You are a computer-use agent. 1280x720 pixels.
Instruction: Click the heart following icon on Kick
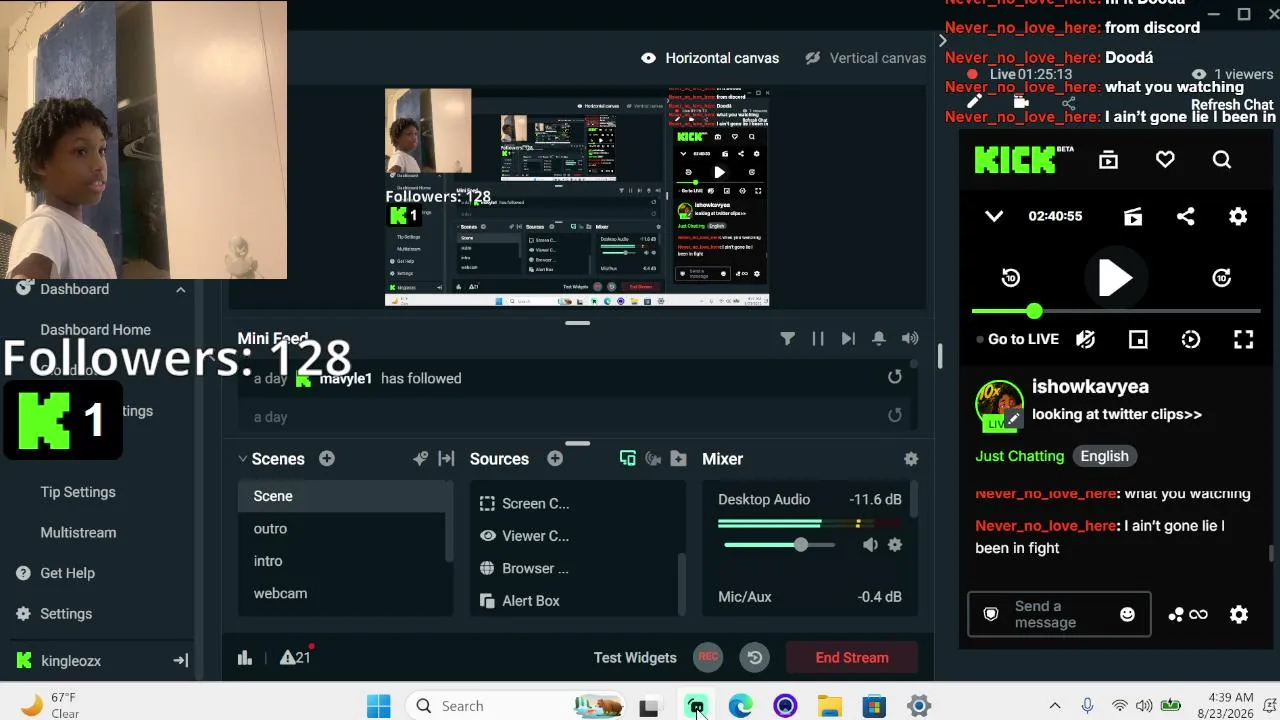point(1165,160)
